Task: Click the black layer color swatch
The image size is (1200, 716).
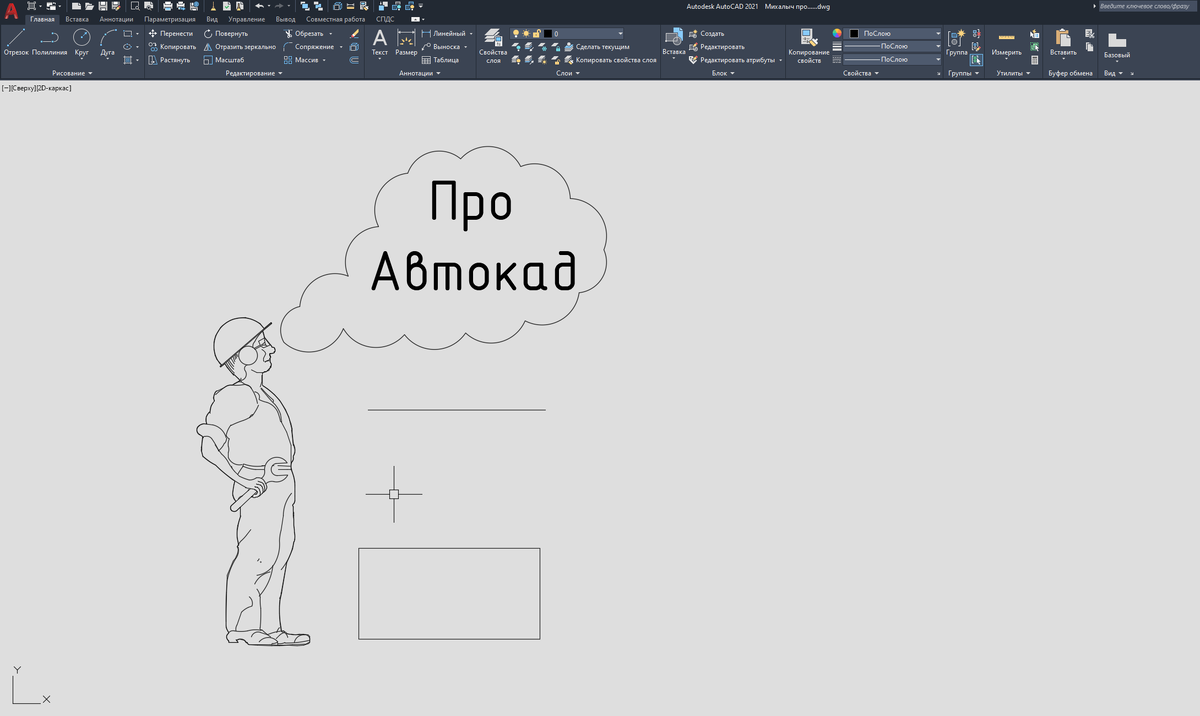Action: 547,33
